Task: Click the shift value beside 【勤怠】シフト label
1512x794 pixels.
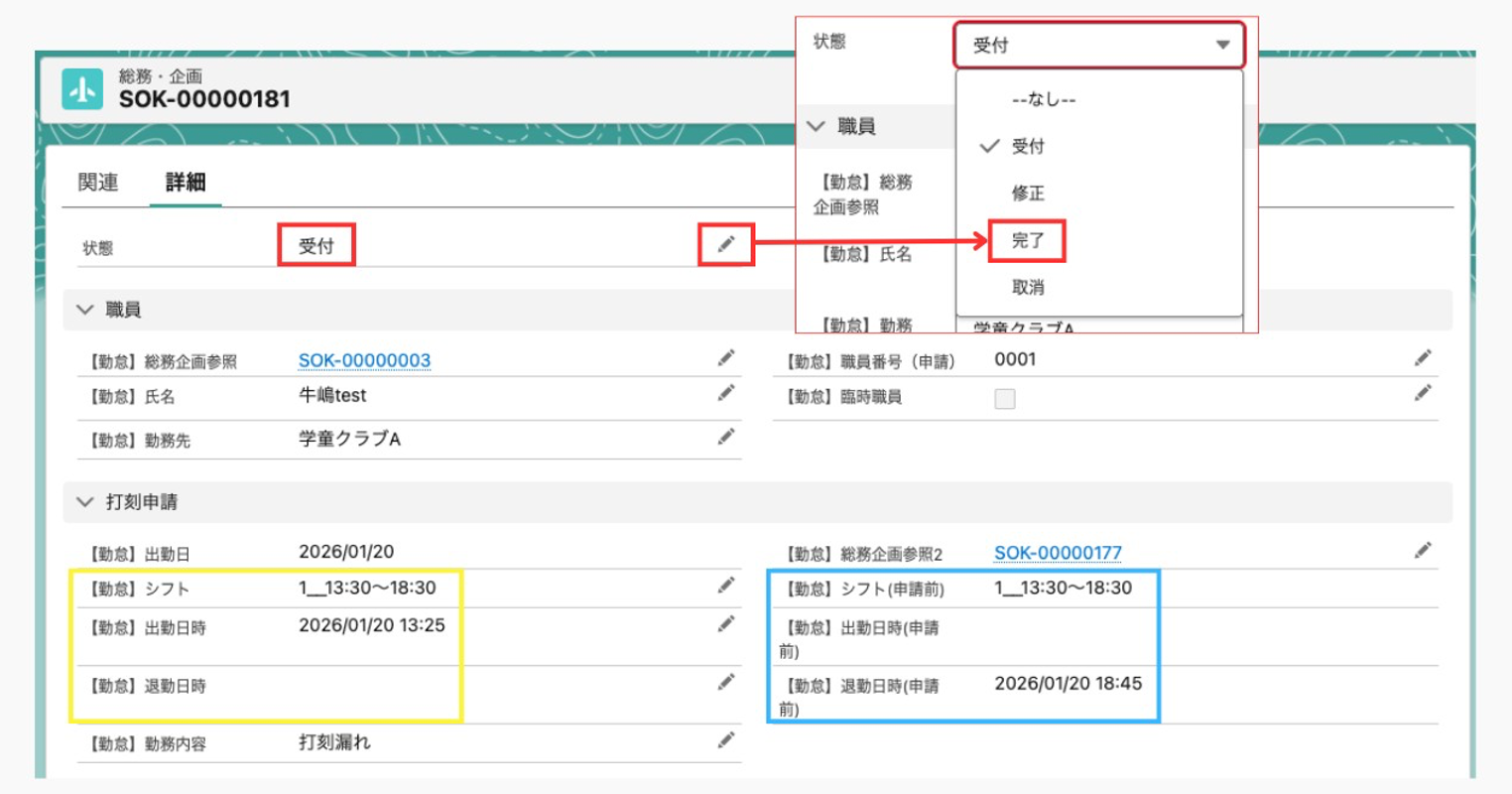Action: click(x=367, y=588)
